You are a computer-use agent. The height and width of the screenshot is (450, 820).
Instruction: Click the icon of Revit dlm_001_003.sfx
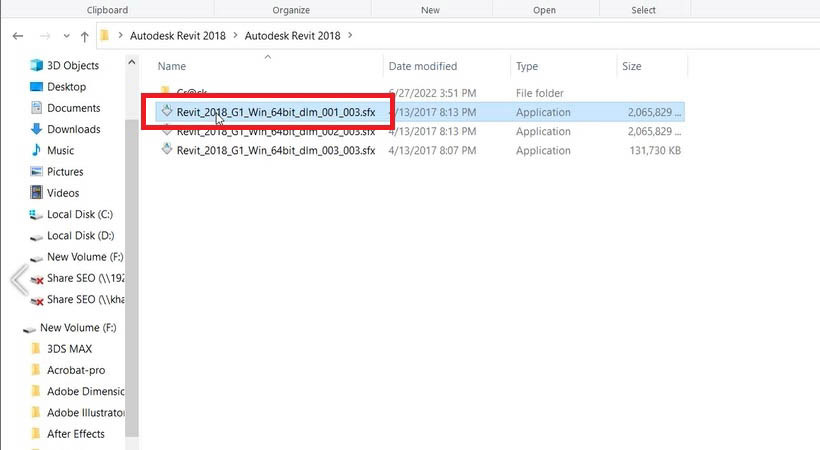pos(167,110)
